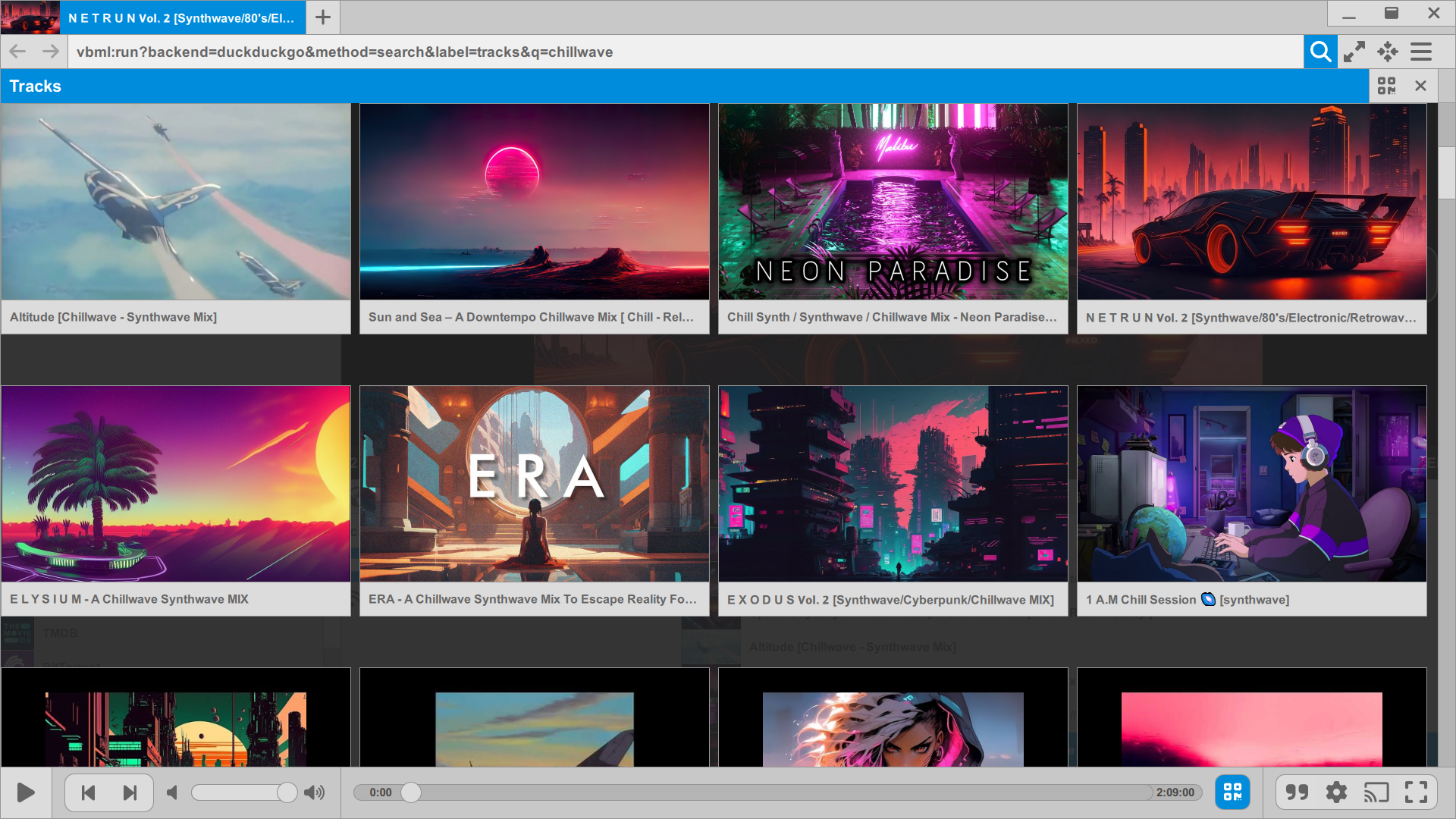The width and height of the screenshot is (1456, 819).
Task: Skip to previous track
Action: (x=88, y=792)
